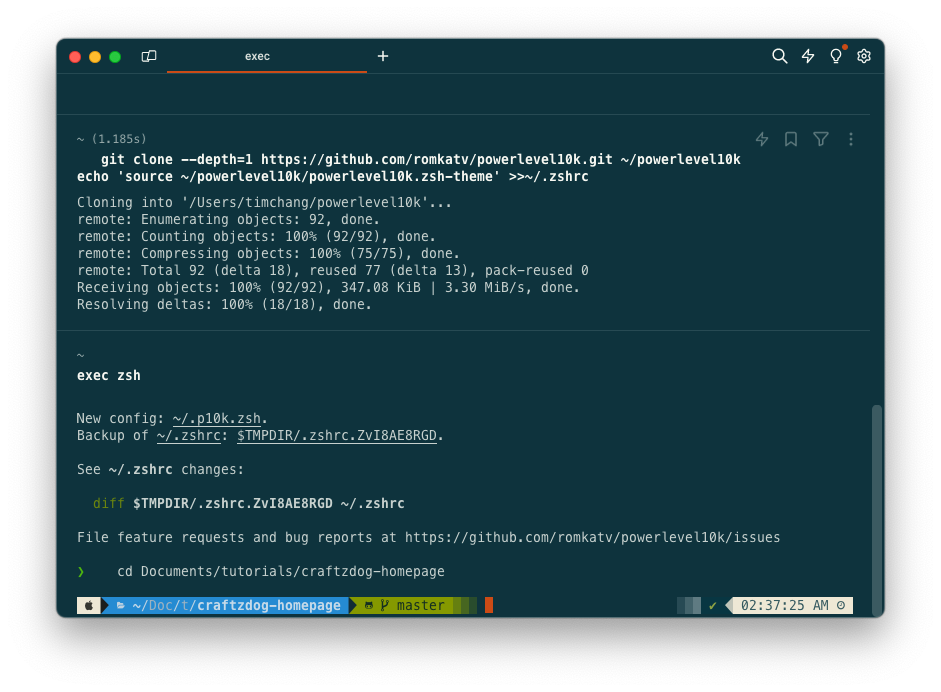Maximize the window with the green button
Image resolution: width=941 pixels, height=692 pixels.
point(115,57)
